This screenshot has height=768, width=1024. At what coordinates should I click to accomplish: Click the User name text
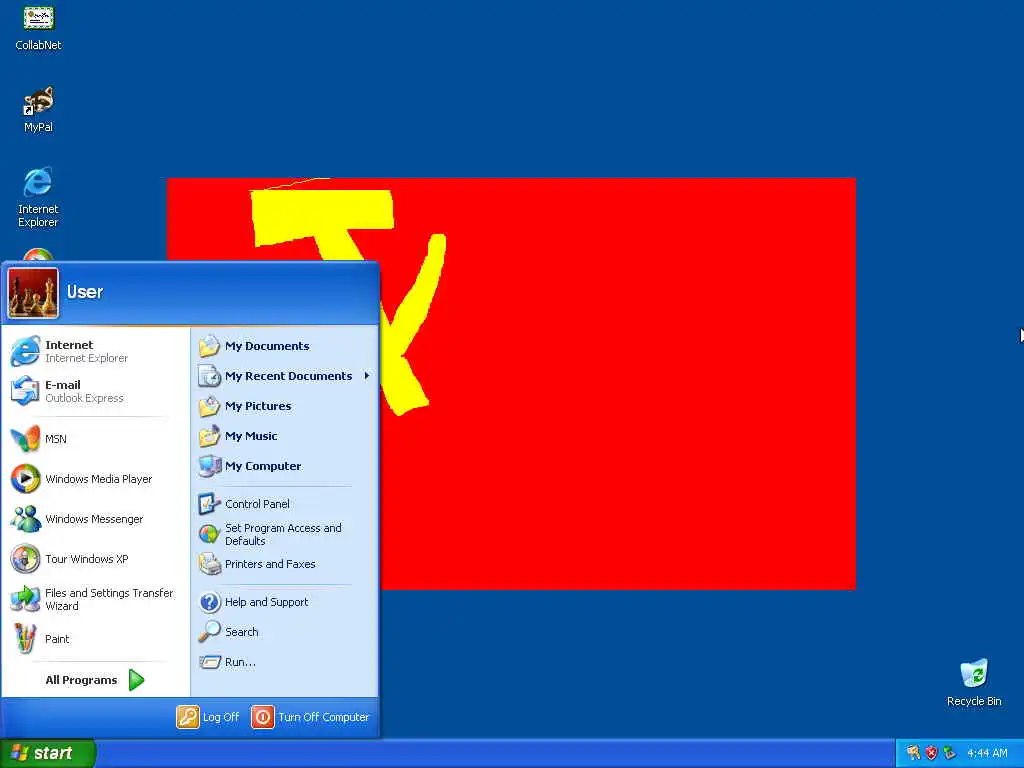[85, 292]
